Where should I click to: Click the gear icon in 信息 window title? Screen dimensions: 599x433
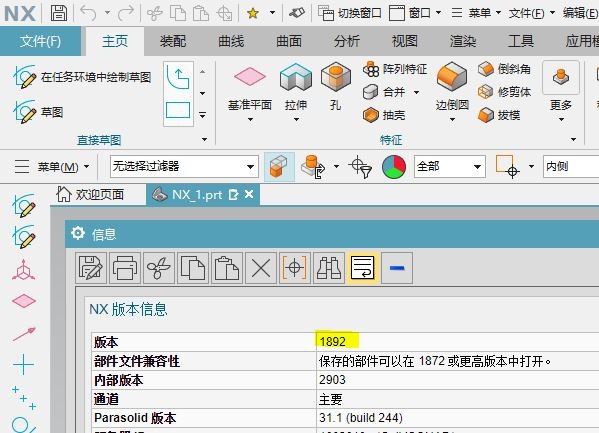pos(78,233)
